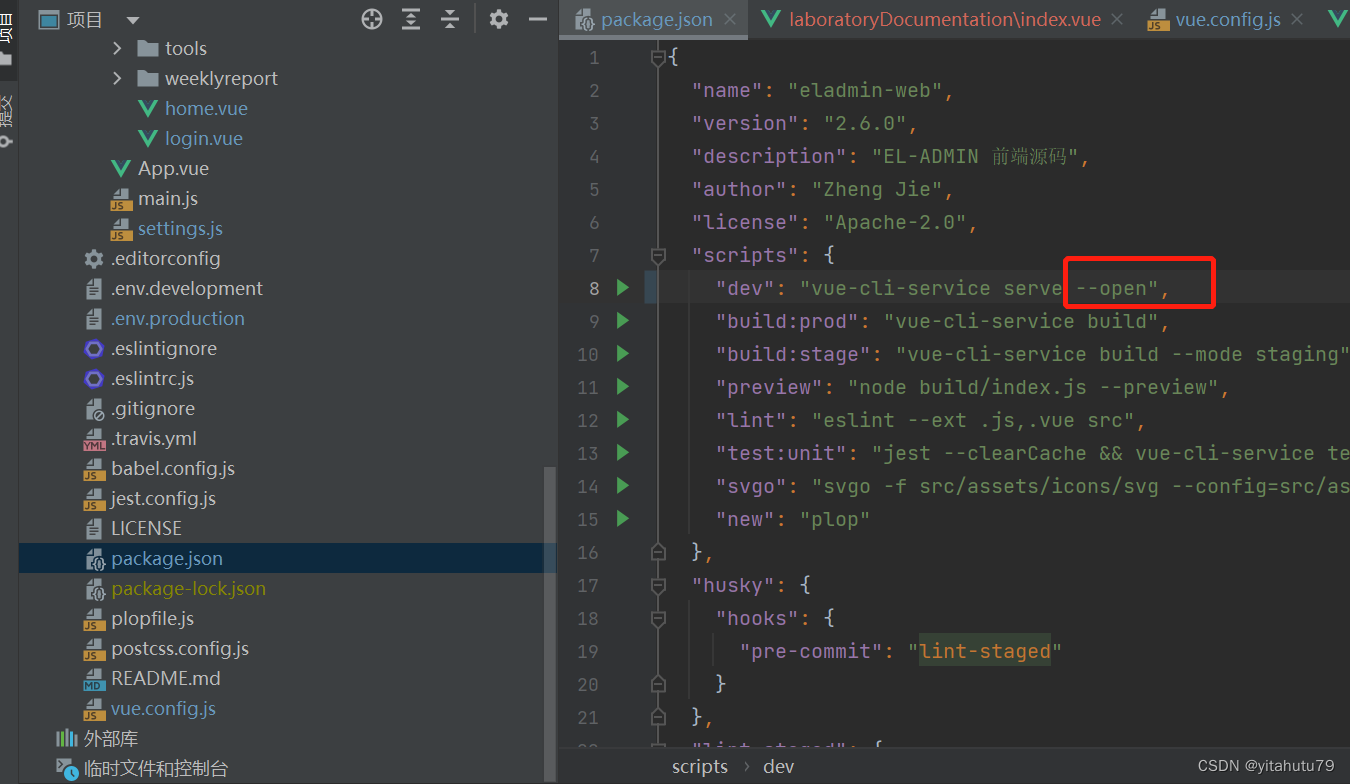Select README.md file
Image resolution: width=1350 pixels, height=784 pixels.
[x=165, y=678]
